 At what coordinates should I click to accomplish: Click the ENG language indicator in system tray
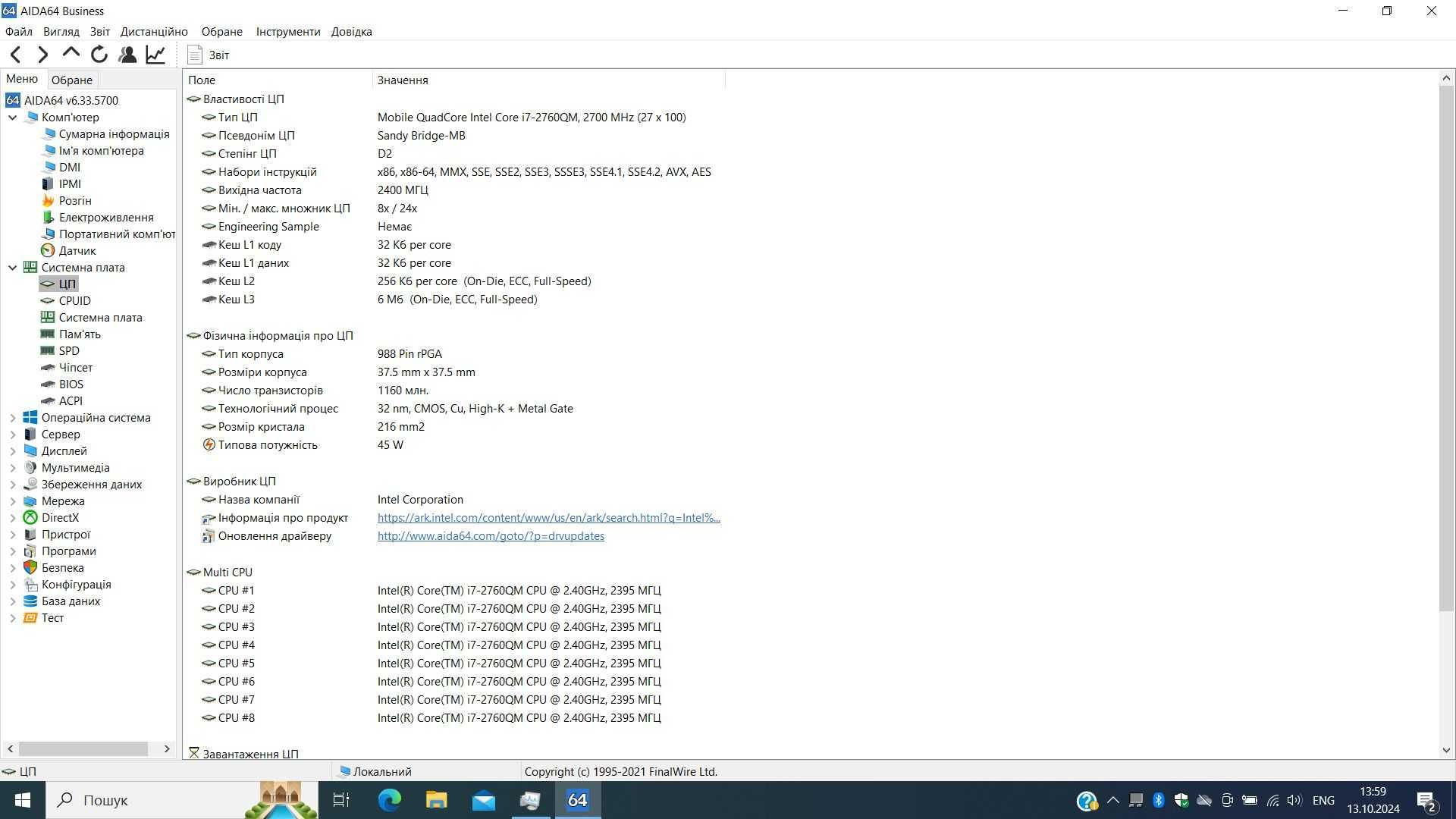point(1323,800)
